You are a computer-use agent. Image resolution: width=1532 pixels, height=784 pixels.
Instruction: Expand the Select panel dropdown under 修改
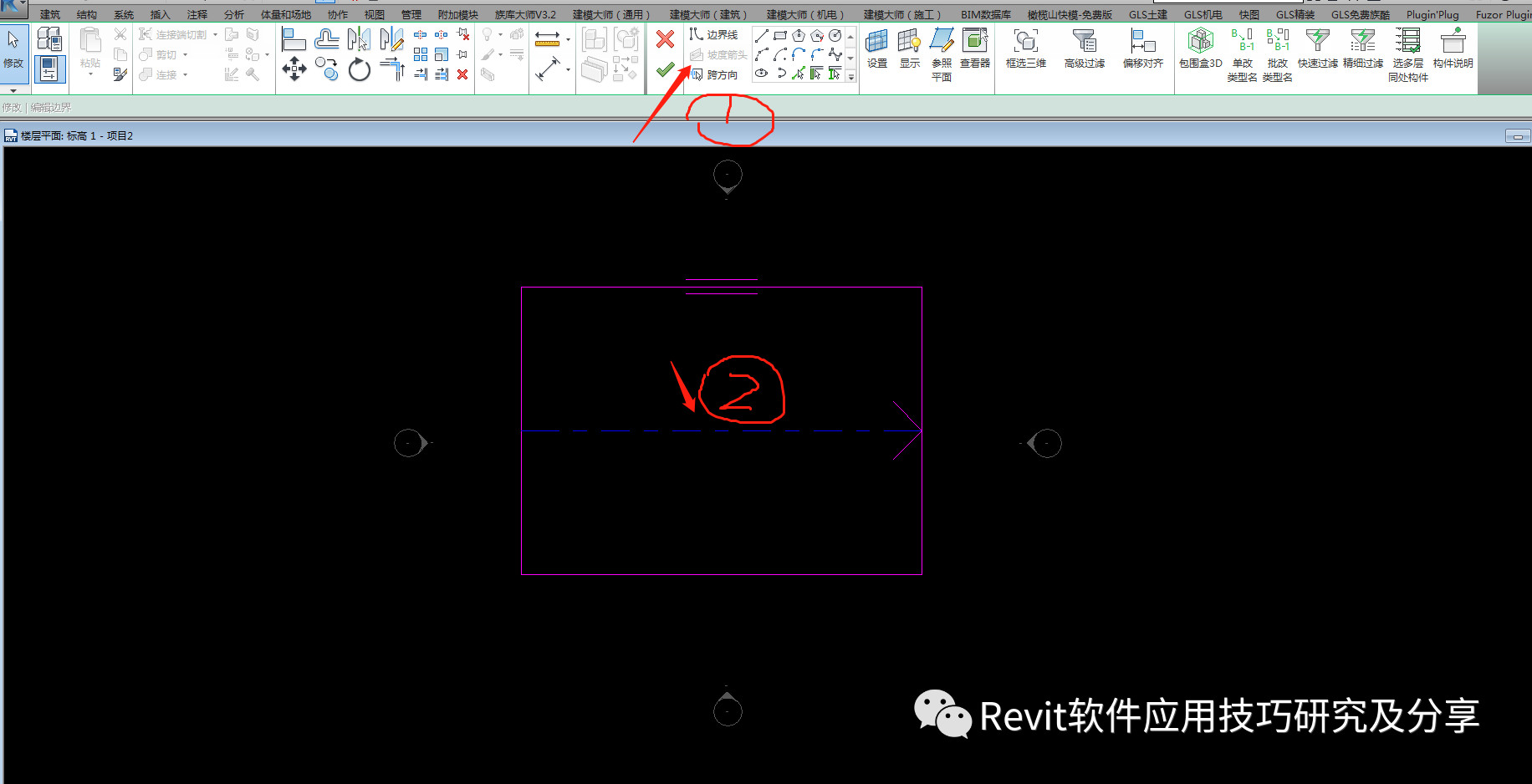coord(13,90)
